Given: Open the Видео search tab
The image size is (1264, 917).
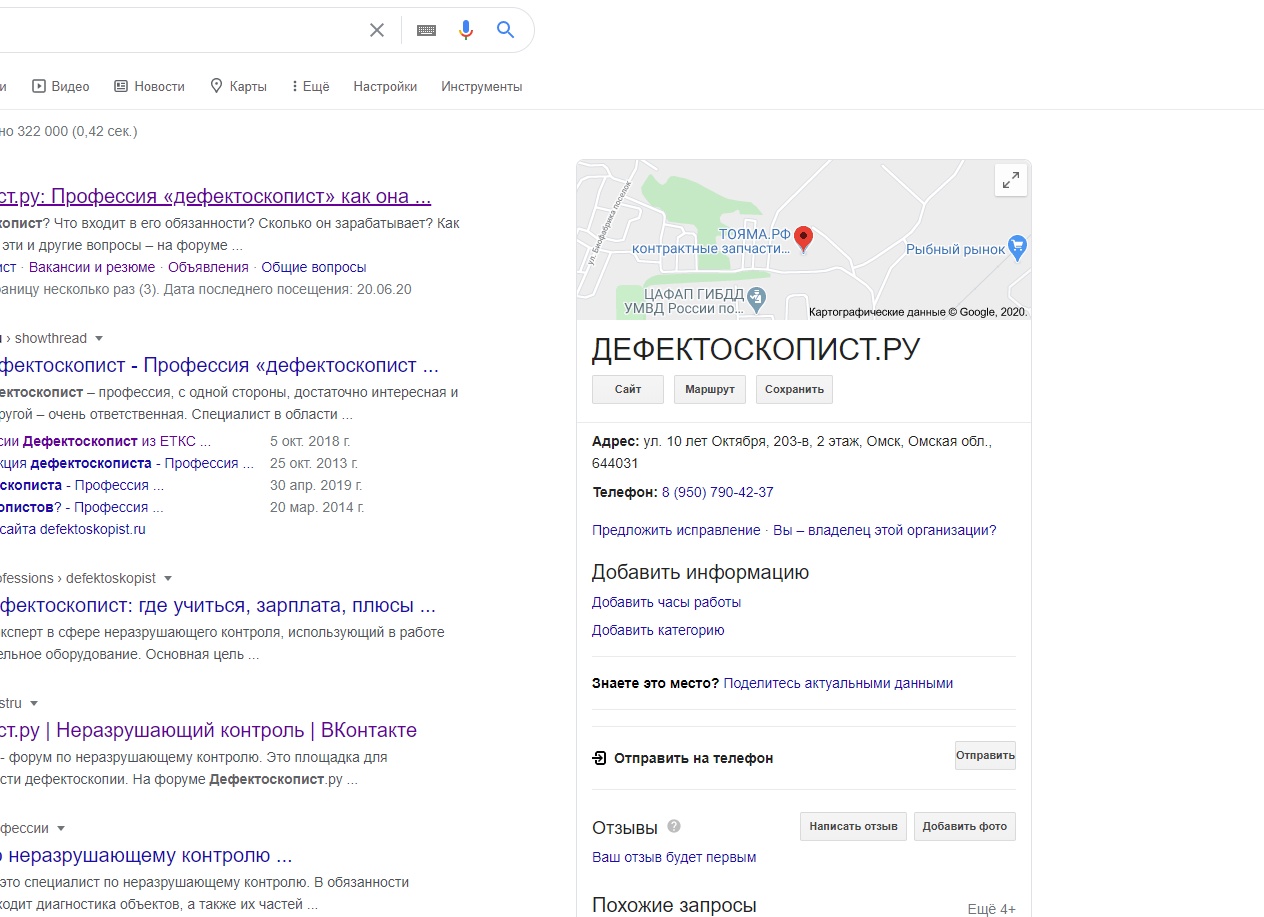Looking at the screenshot, I should 61,86.
